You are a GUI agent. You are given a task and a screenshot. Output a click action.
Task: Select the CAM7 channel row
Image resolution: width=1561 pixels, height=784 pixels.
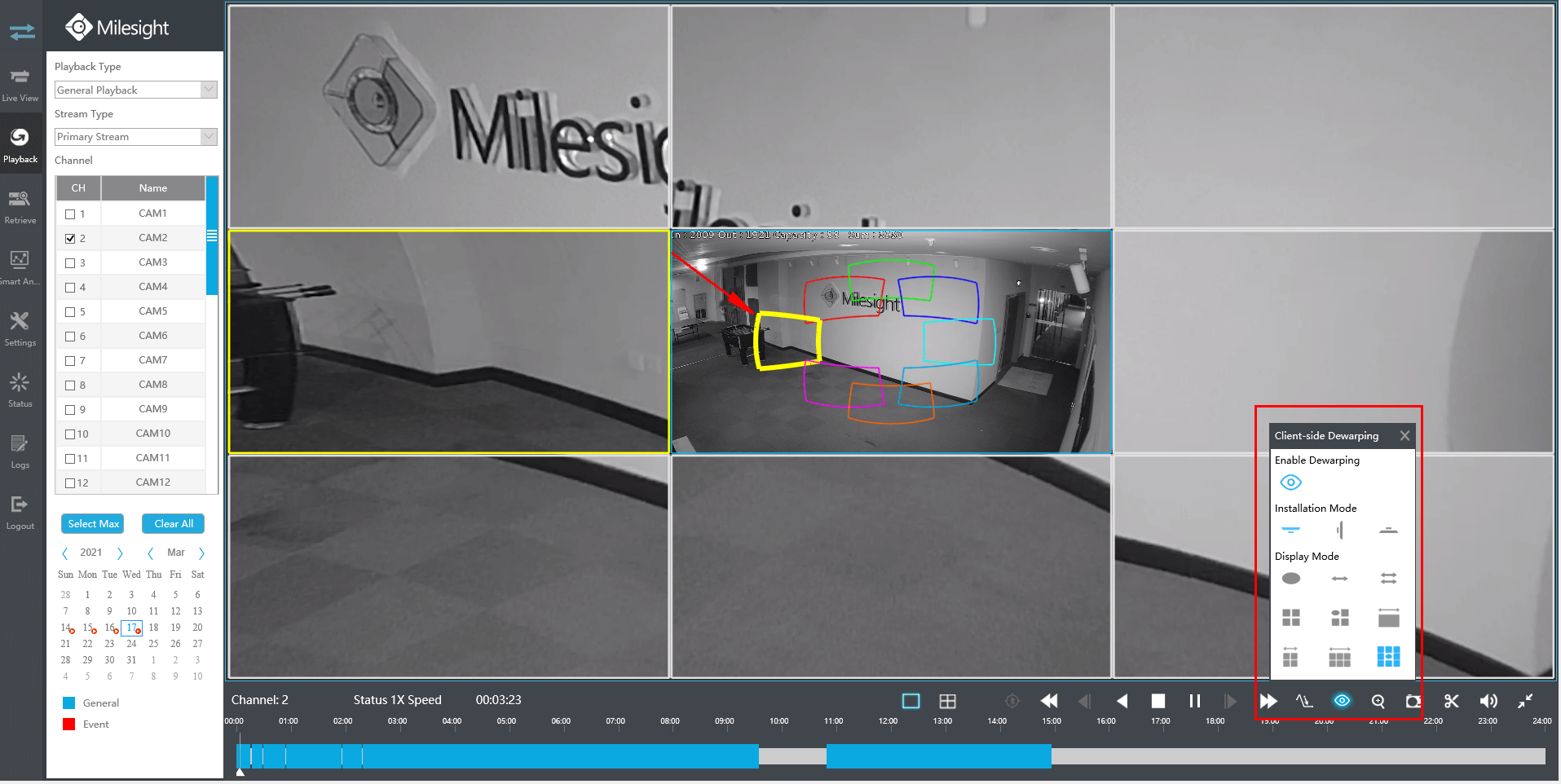point(130,360)
